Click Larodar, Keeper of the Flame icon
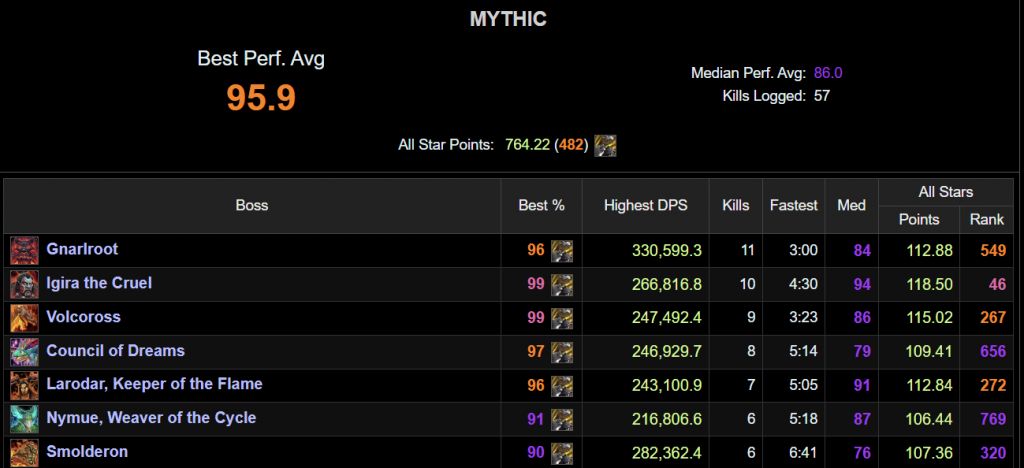 click(x=25, y=385)
